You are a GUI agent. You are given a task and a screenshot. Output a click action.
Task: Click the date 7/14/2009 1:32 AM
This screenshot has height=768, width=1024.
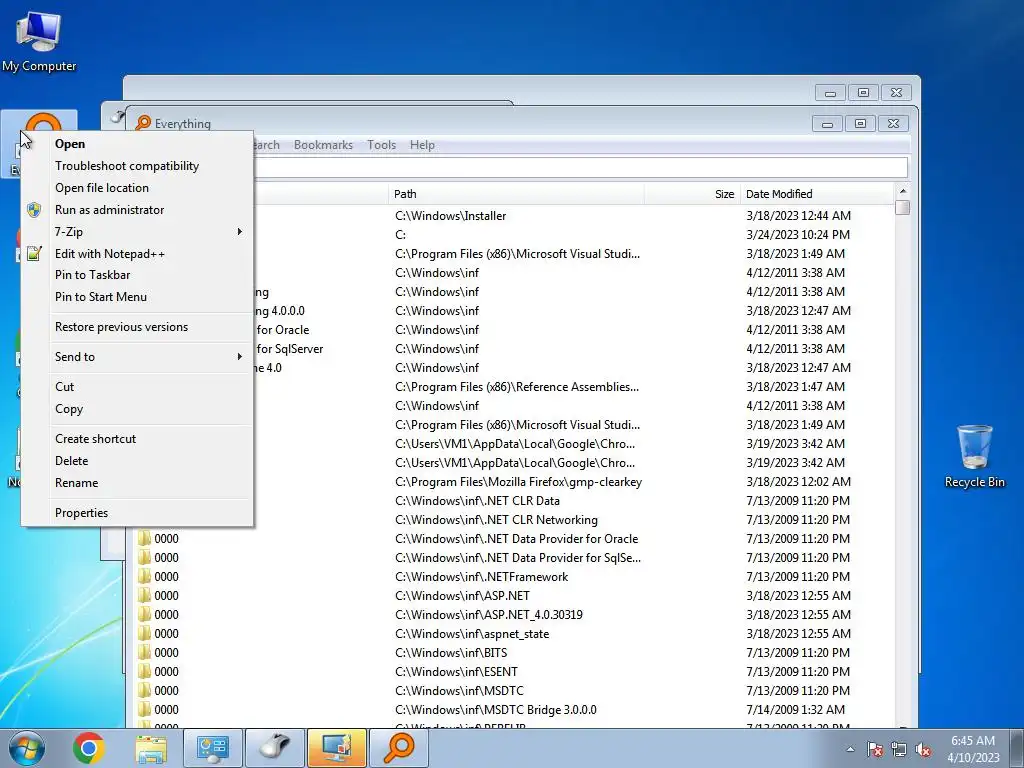tap(795, 709)
